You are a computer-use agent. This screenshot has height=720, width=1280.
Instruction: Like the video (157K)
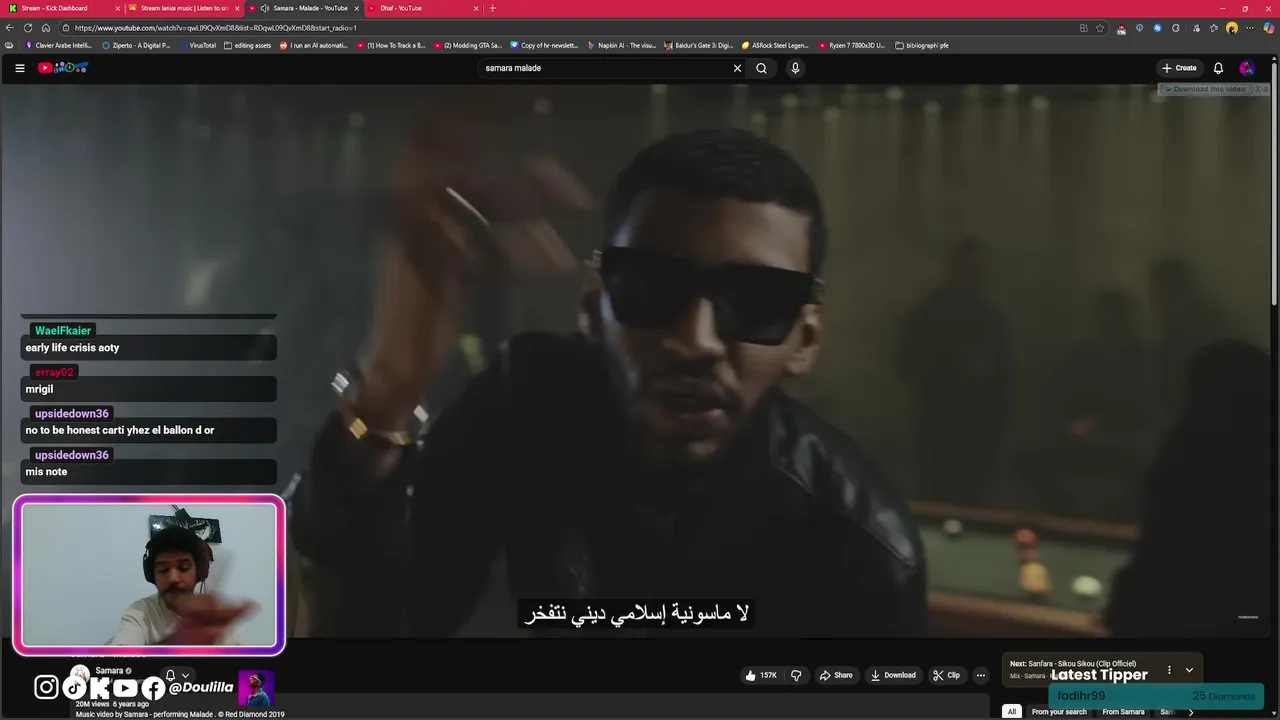point(761,675)
